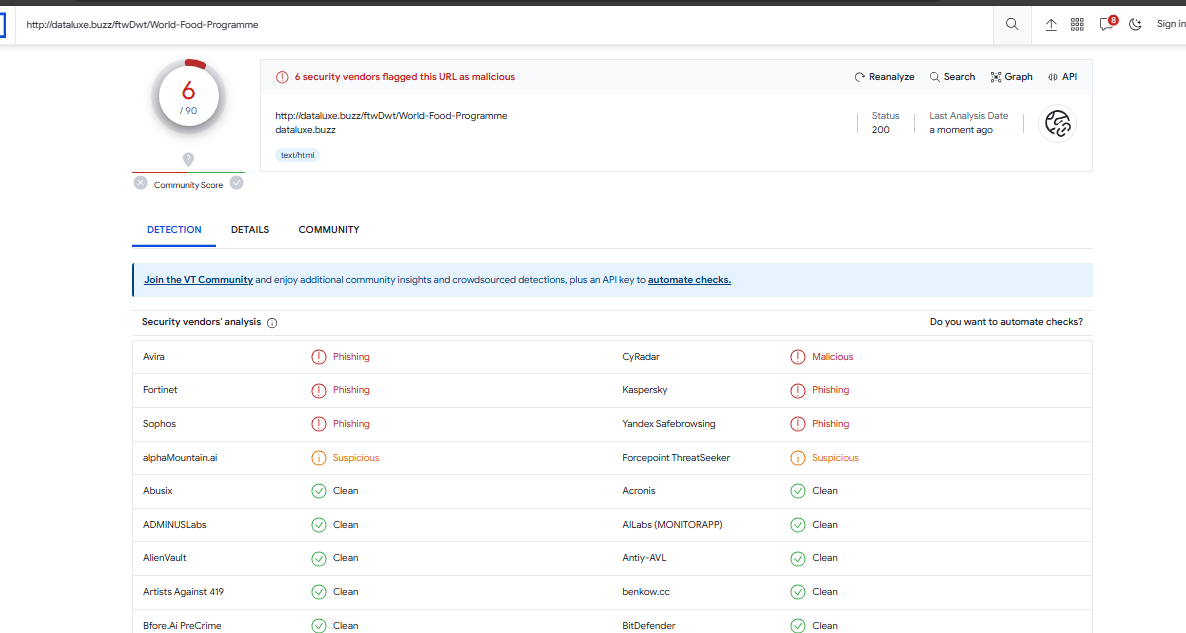Click the Reanalyze button
1186x633 pixels.
884,77
